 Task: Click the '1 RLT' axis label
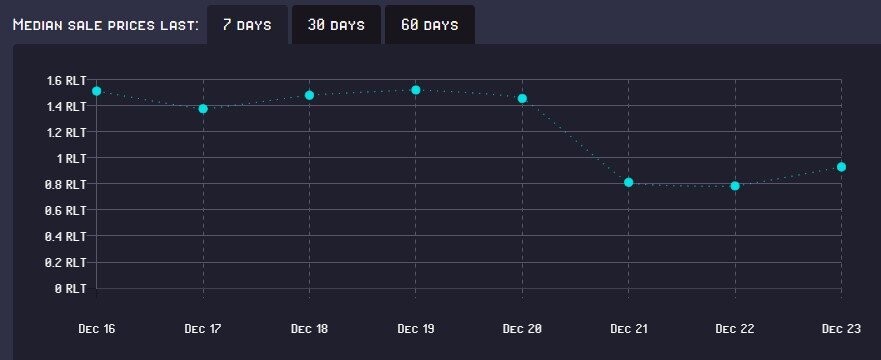click(71, 158)
